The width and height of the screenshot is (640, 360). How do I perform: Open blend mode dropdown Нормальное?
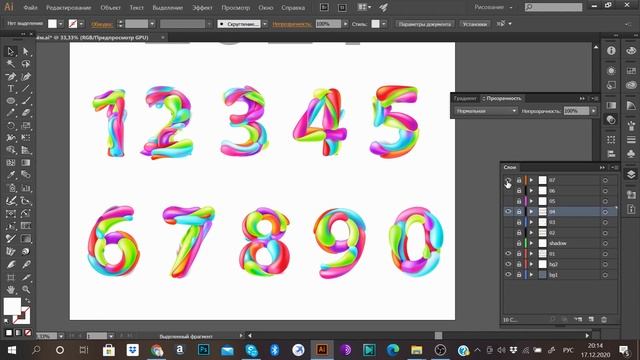point(486,111)
